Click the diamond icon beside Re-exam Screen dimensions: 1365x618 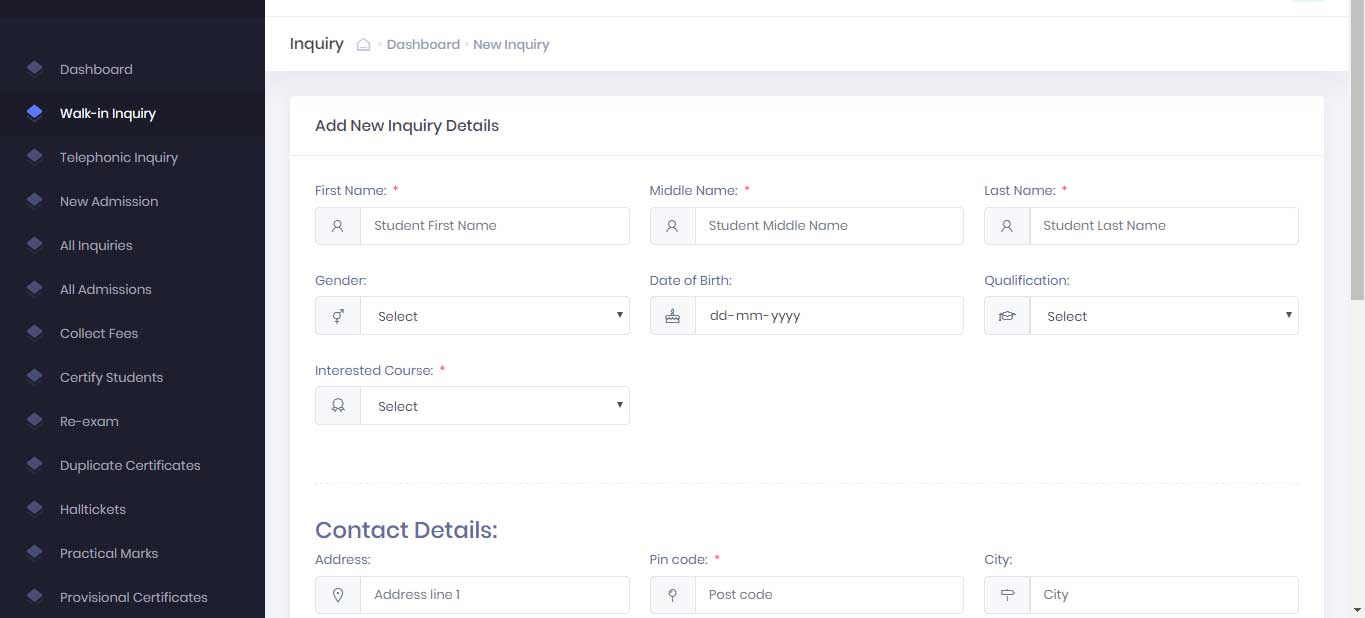(x=35, y=421)
